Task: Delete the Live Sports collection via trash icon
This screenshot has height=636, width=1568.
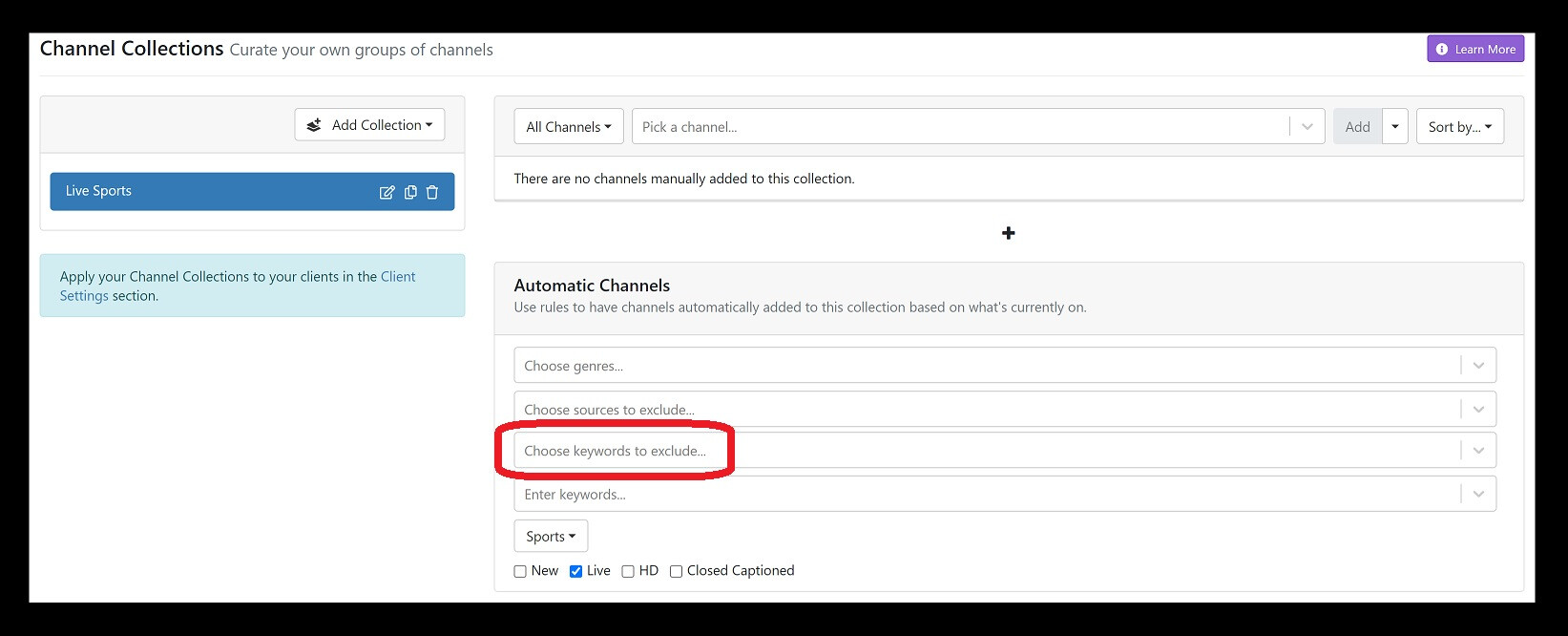Action: tap(432, 192)
